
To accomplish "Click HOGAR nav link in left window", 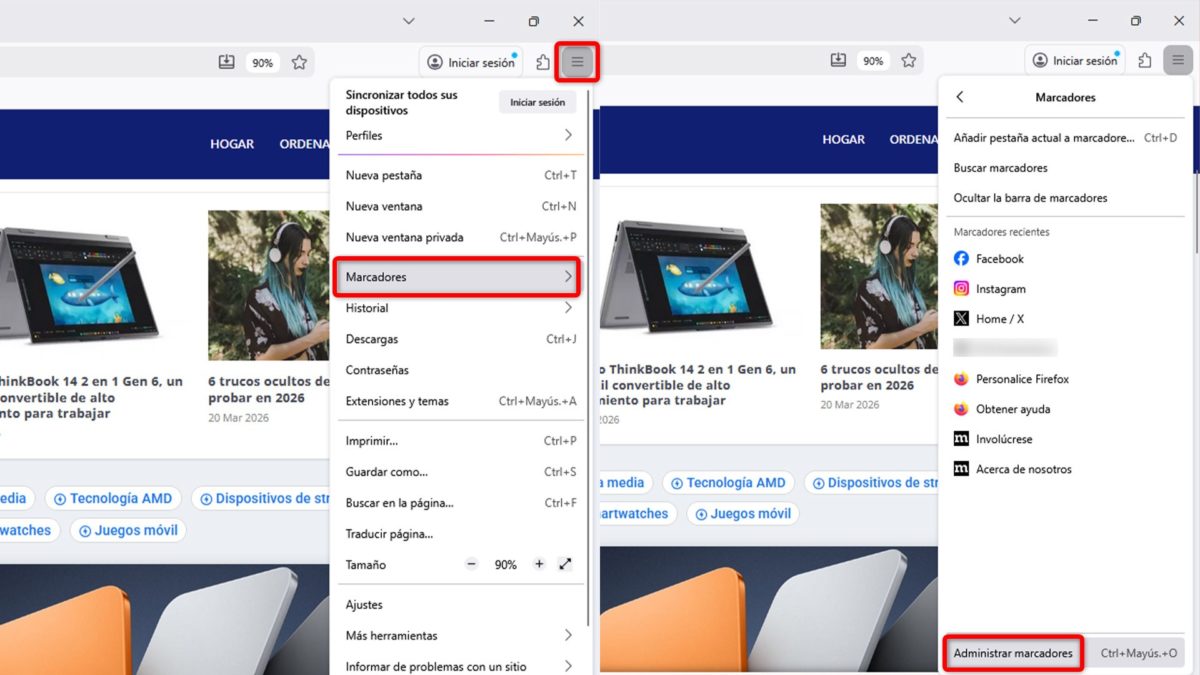I will (x=232, y=144).
